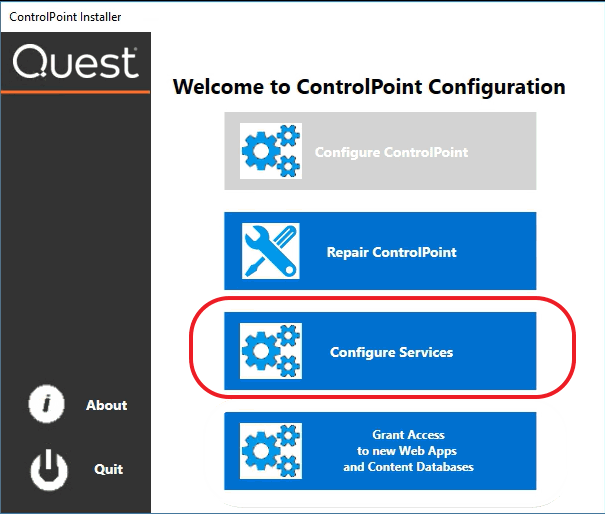Click the gears icon on Grant Access button
This screenshot has width=605, height=514.
click(271, 451)
